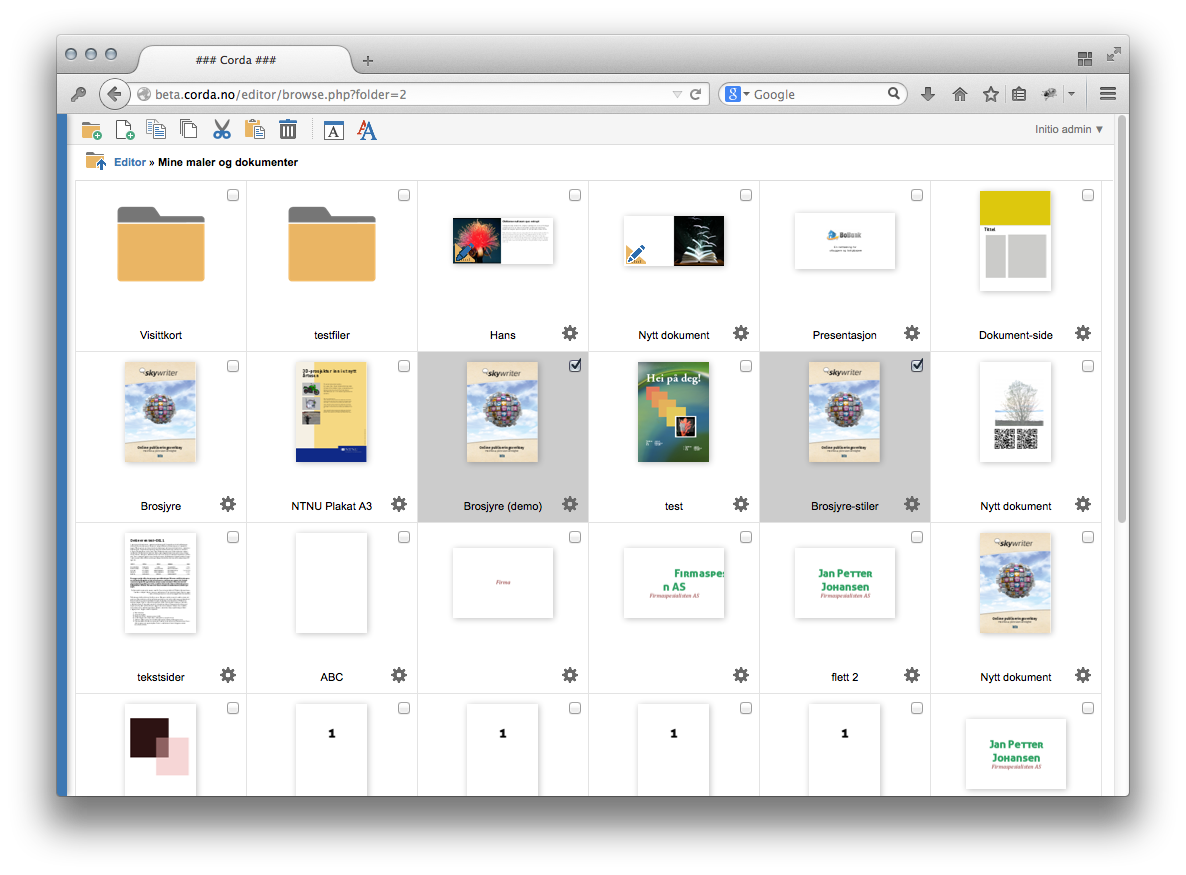
Task: Create a new document with the toolbar icon
Action: 125,129
